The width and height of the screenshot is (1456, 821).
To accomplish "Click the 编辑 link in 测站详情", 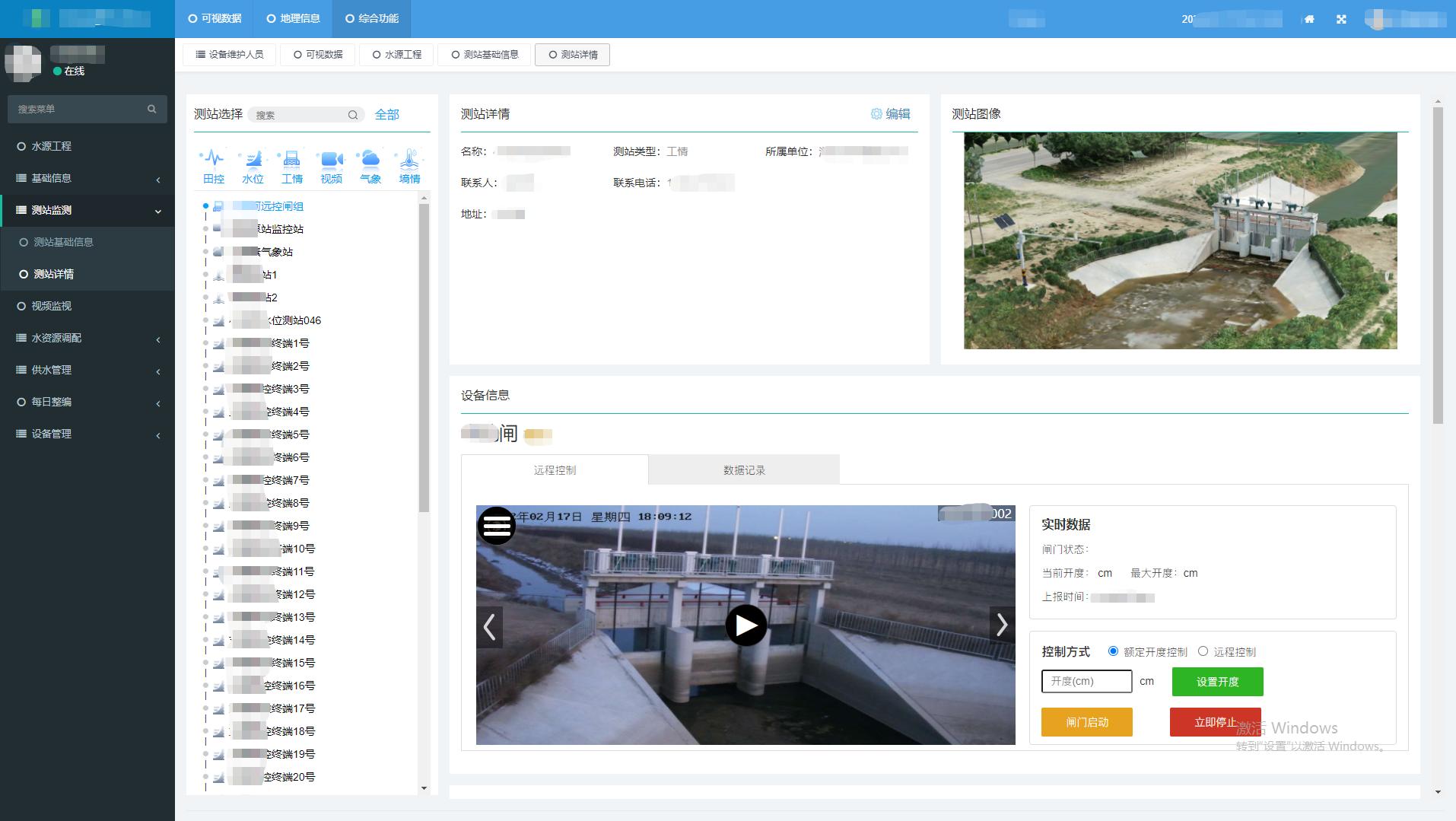I will 898,113.
